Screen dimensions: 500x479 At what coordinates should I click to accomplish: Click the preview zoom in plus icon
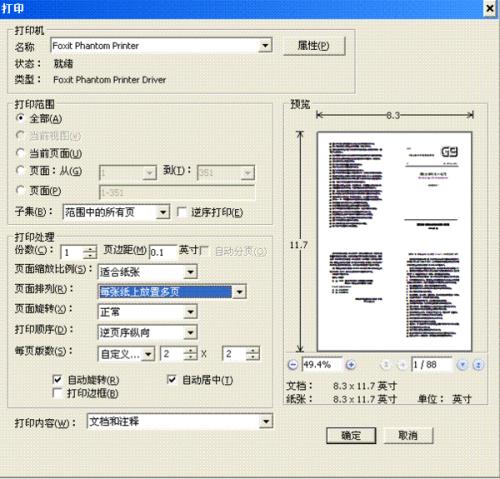(x=351, y=365)
